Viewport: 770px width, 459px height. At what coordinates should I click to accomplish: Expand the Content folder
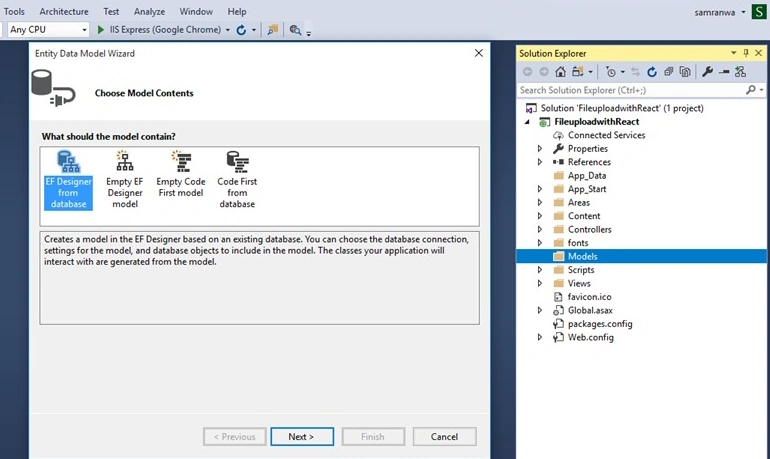pyautogui.click(x=540, y=216)
